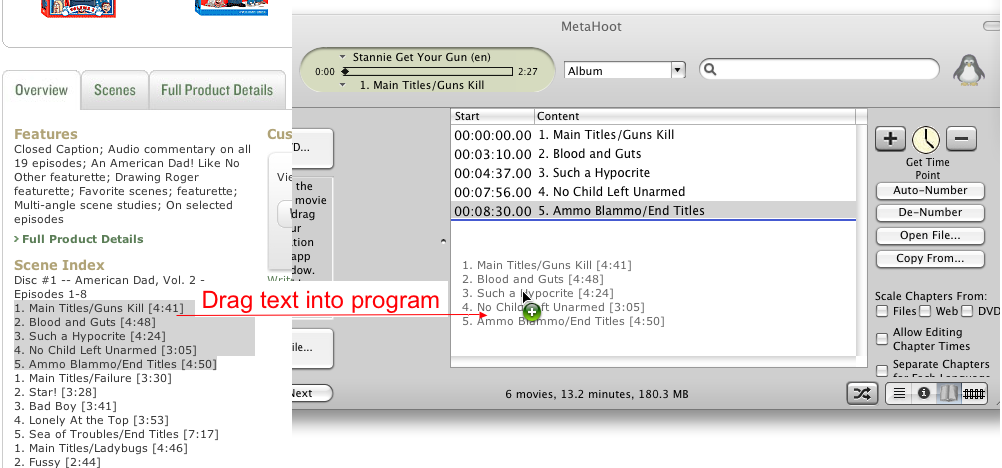Select row 2. Blood and Guts in table
1002x468 pixels.
(653, 154)
